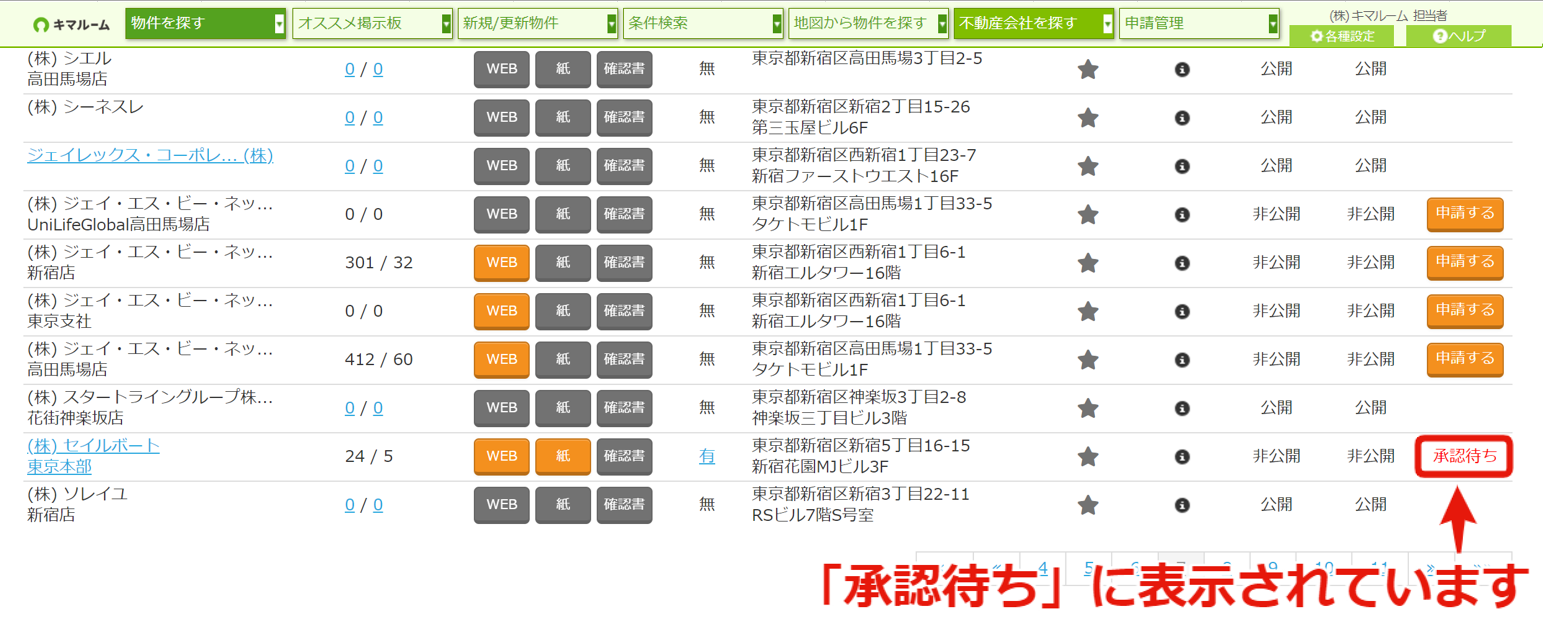The image size is (1543, 638).
Task: Open (株) セイルボート 東京本部 link
Action: [x=93, y=456]
